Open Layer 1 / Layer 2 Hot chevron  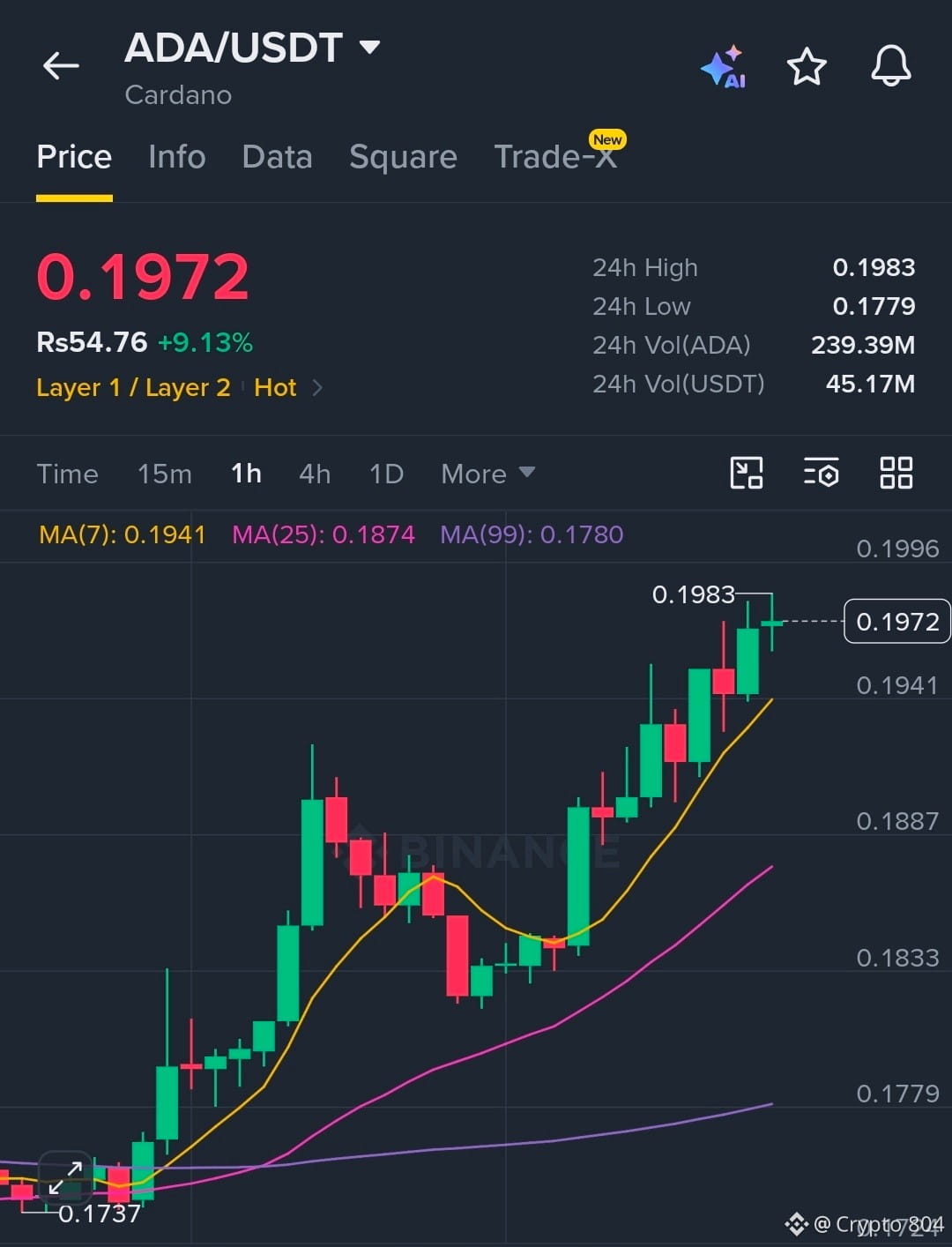tap(317, 387)
